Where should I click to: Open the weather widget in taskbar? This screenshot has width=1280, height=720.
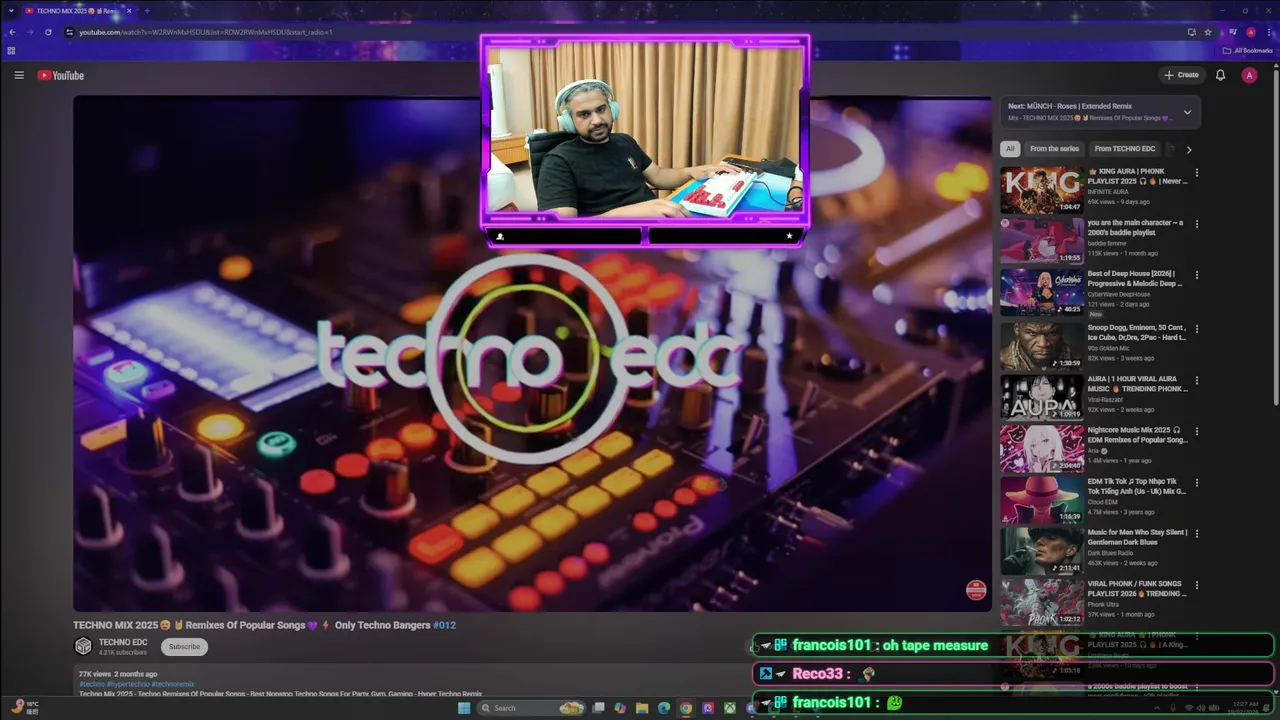pos(26,707)
